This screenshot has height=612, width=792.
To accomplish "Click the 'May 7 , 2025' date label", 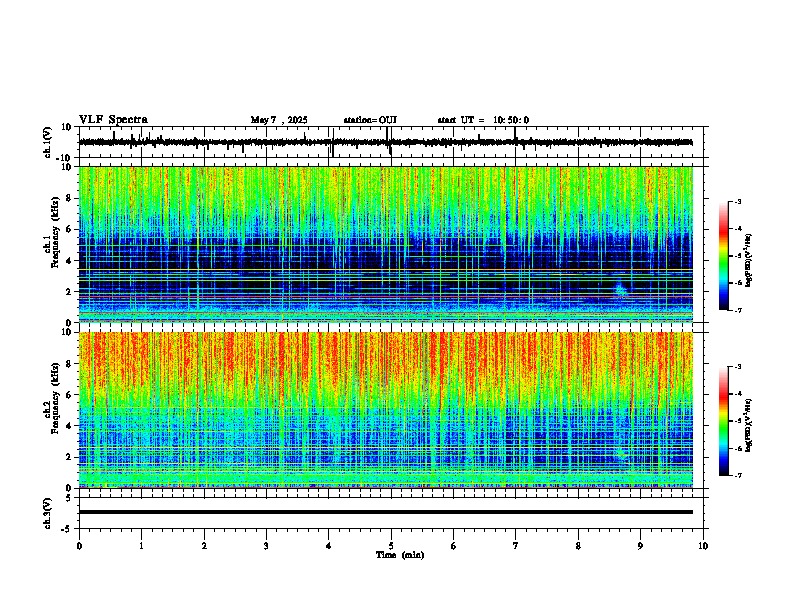I will tap(279, 120).
